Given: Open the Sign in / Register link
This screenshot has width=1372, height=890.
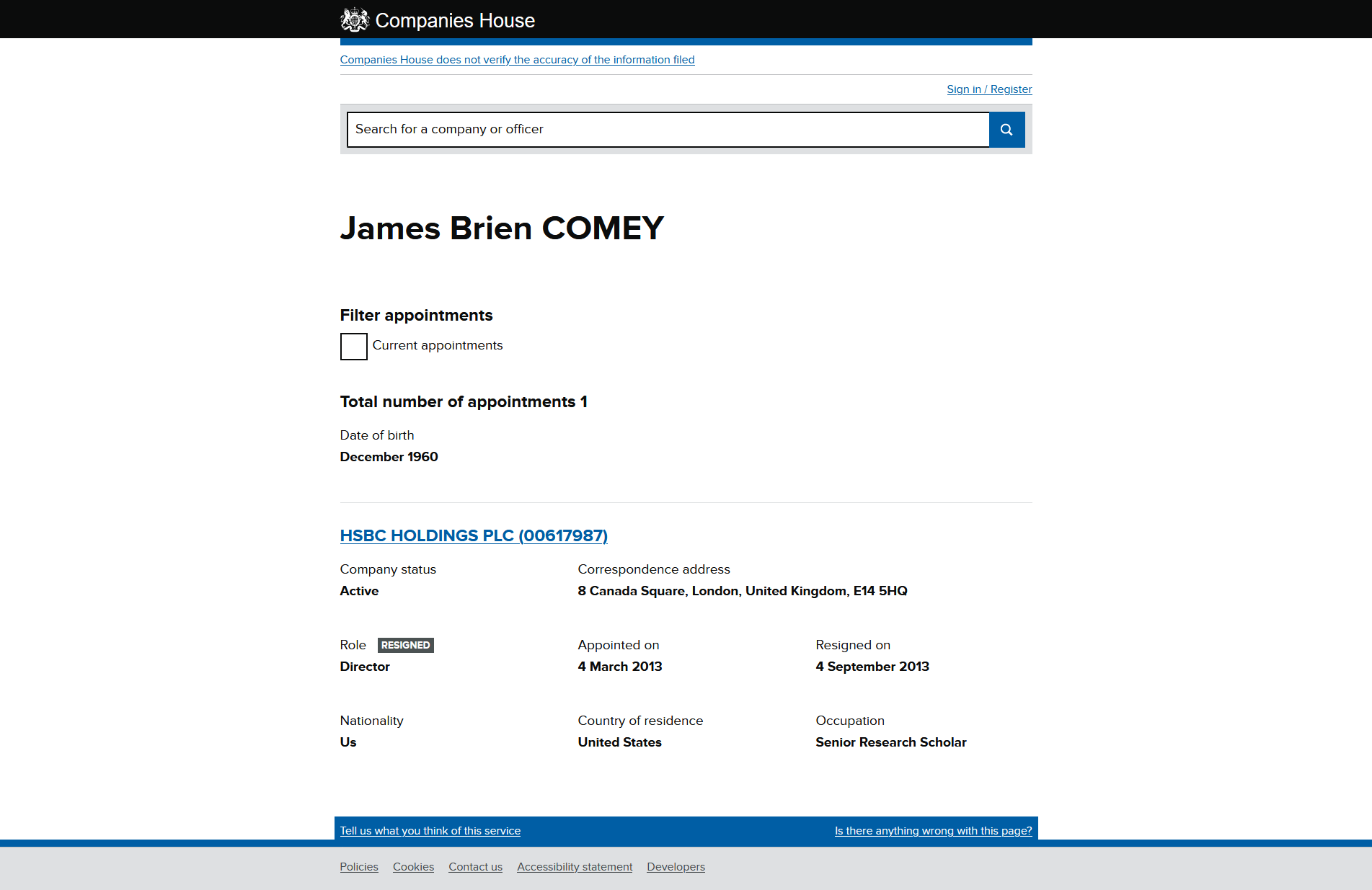Looking at the screenshot, I should coord(989,89).
